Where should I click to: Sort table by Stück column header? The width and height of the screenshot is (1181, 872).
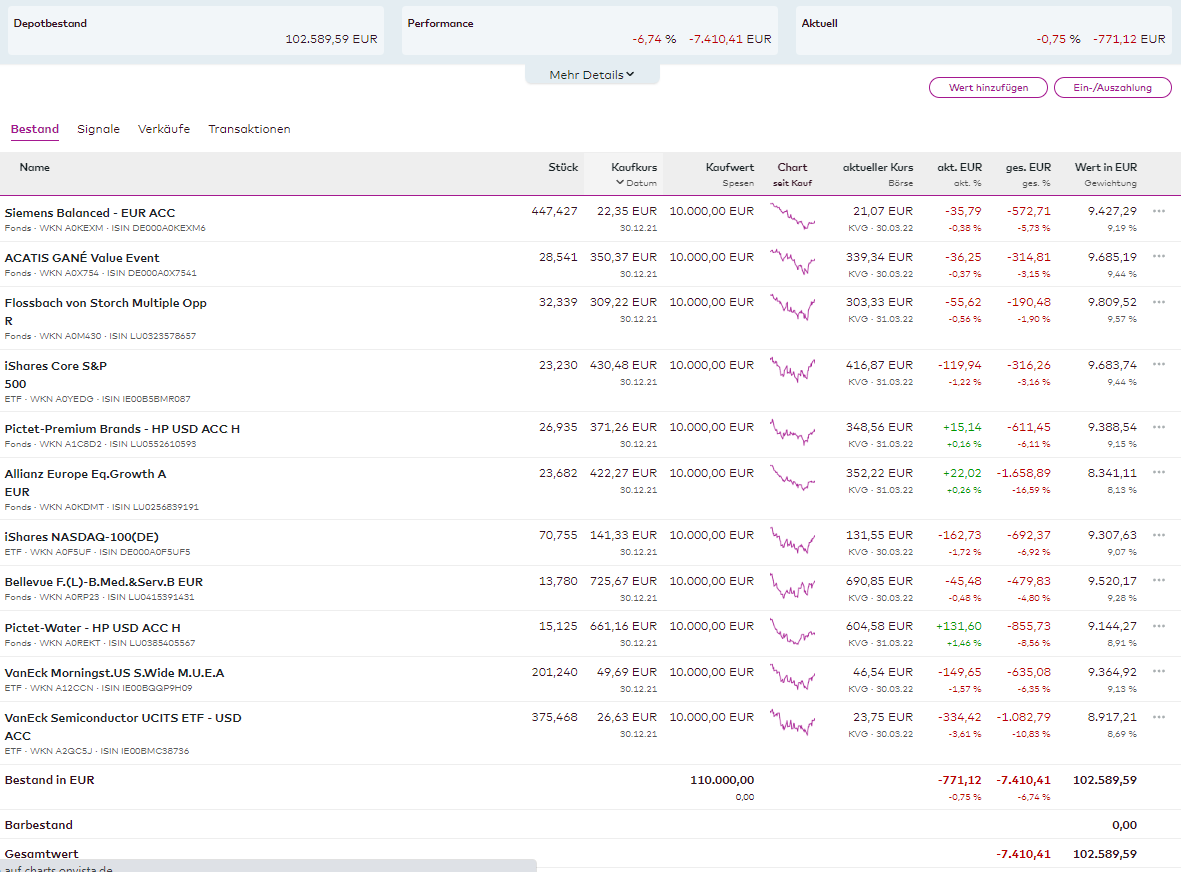pos(562,168)
